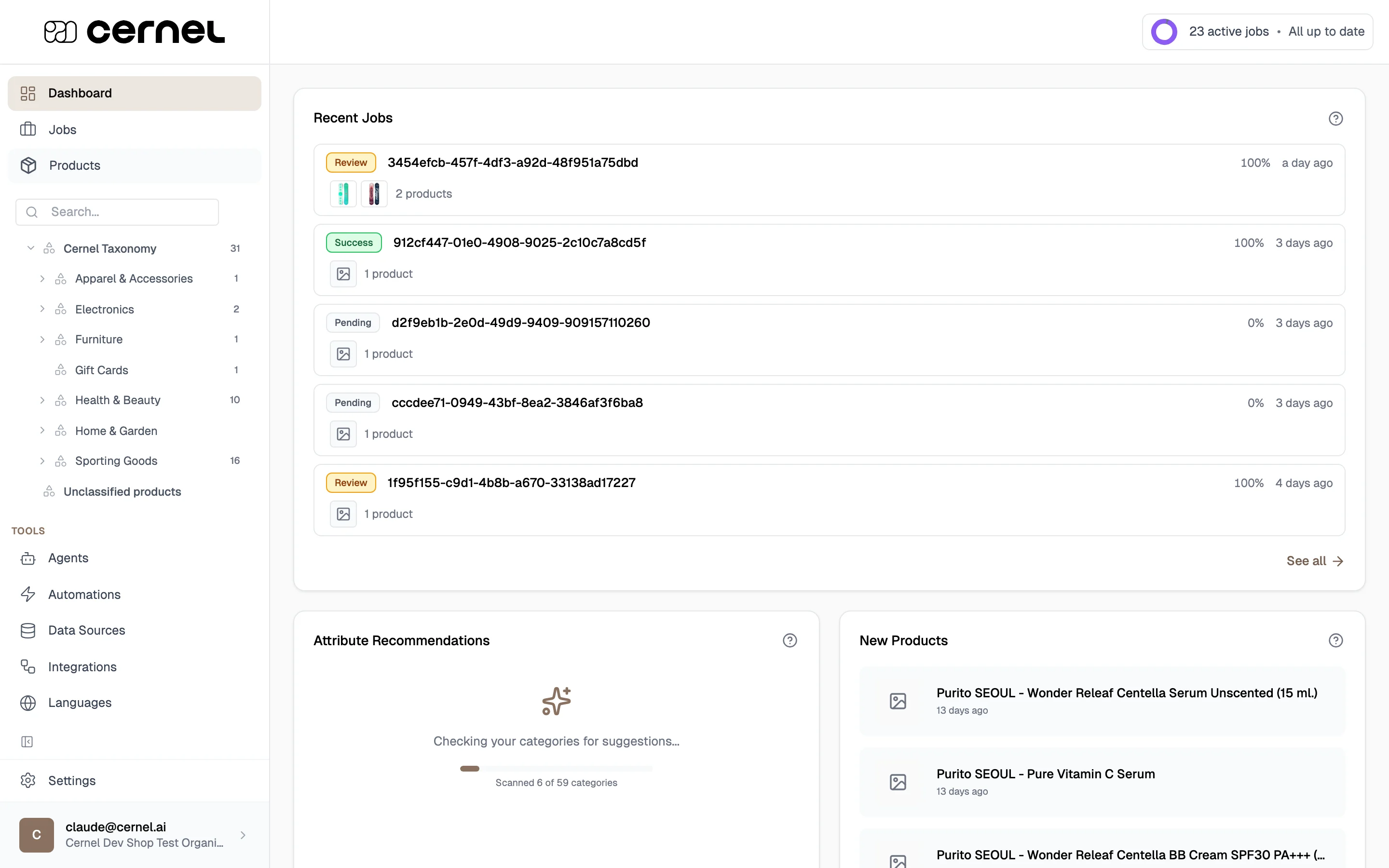Open Settings
1389x868 pixels.
tap(134, 781)
